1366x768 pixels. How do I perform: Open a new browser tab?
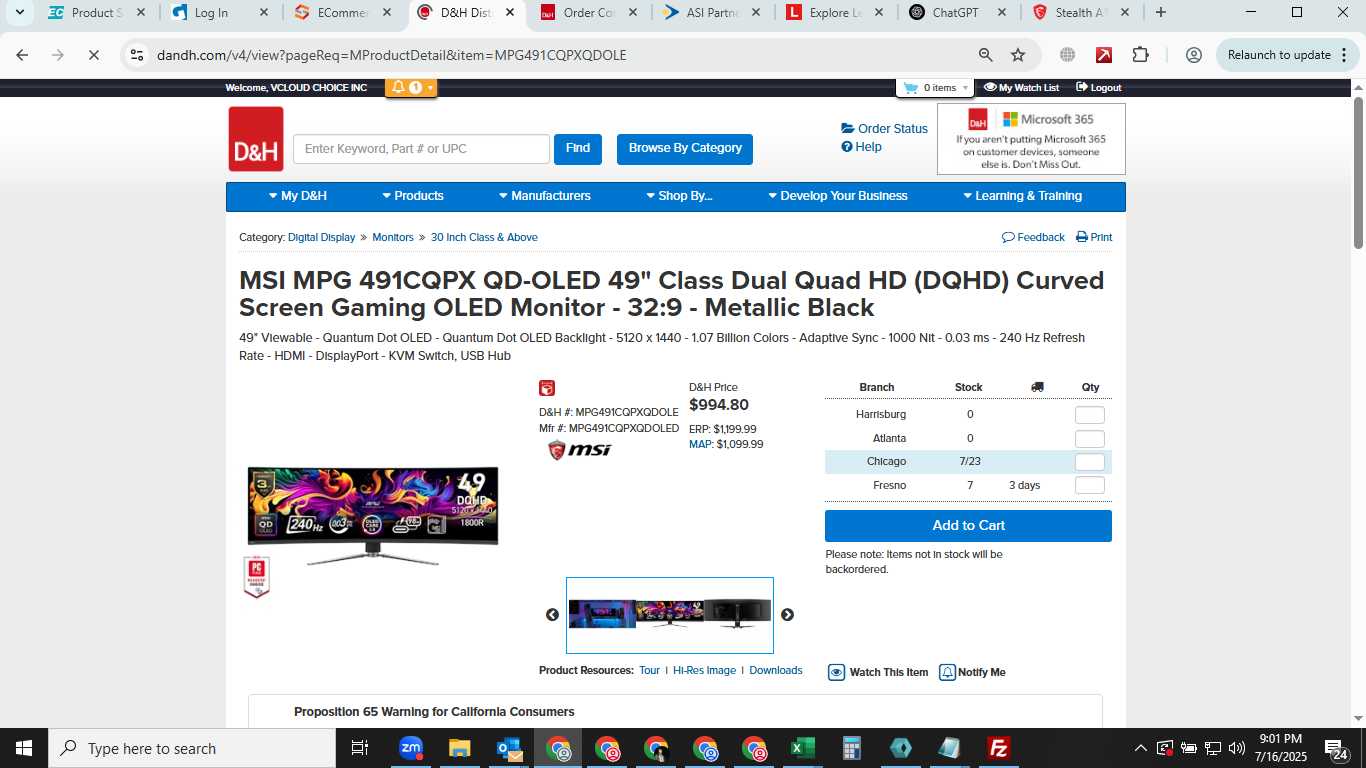click(1160, 13)
